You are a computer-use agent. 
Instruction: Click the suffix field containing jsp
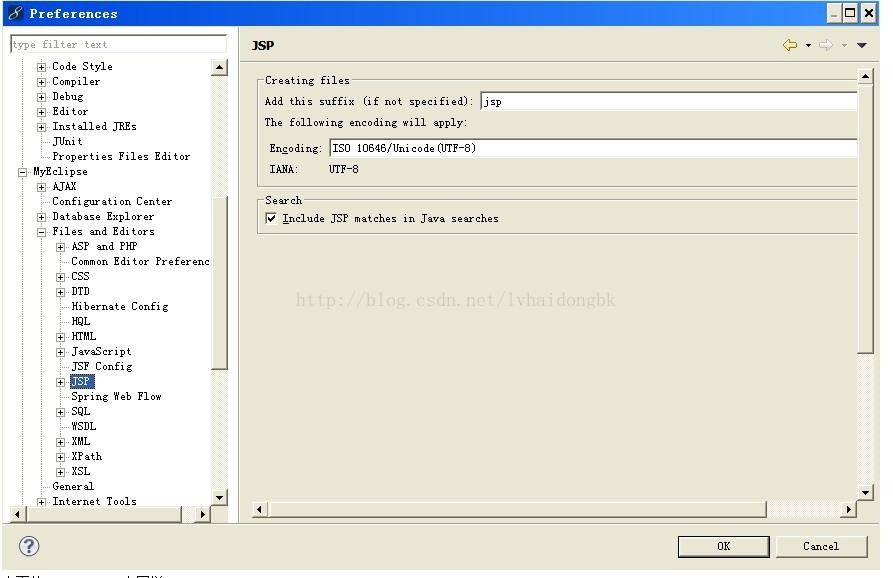click(669, 101)
